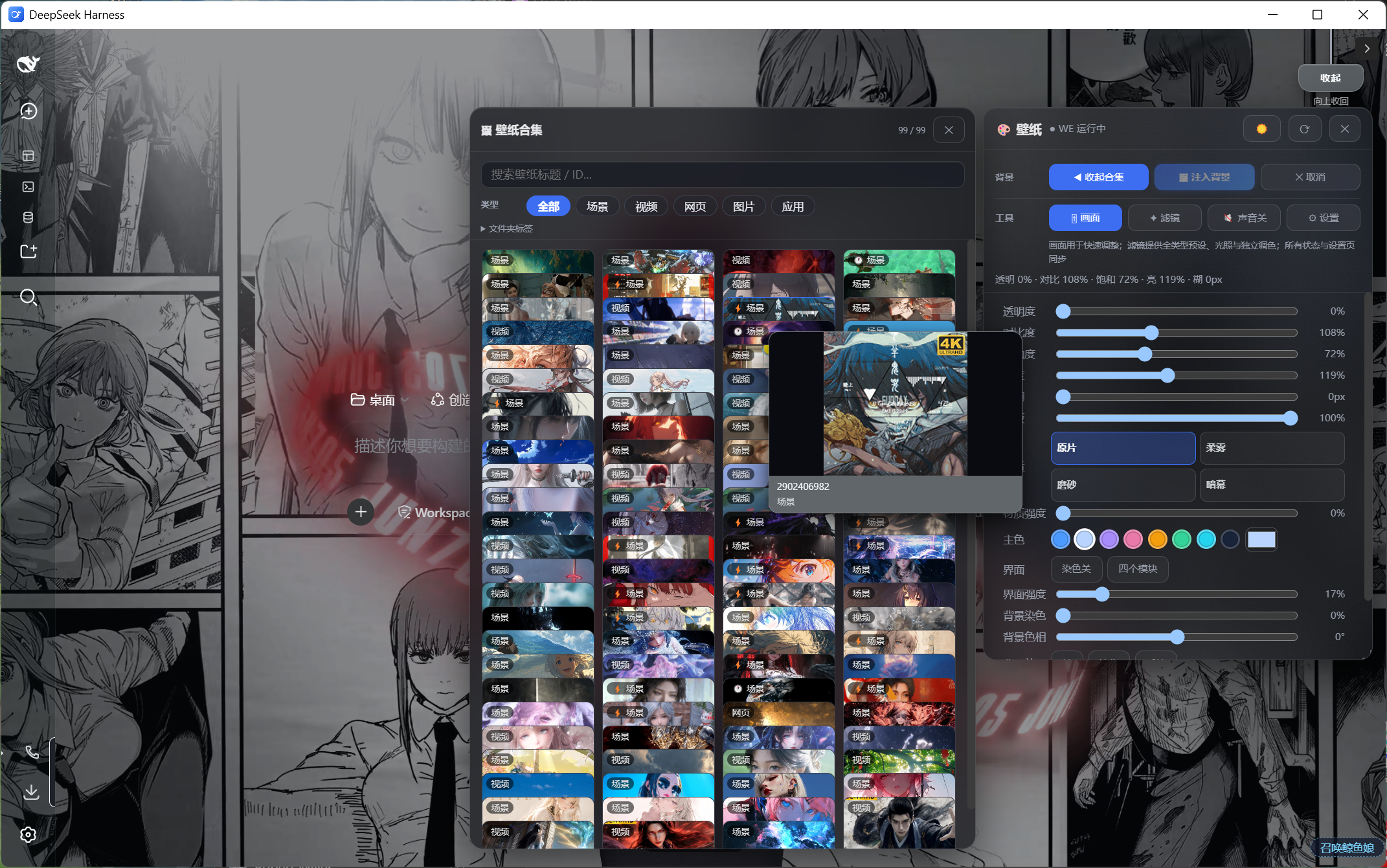Image resolution: width=1387 pixels, height=868 pixels.
Task: Click the DeepSeek whale logo in the sidebar
Action: (x=28, y=64)
